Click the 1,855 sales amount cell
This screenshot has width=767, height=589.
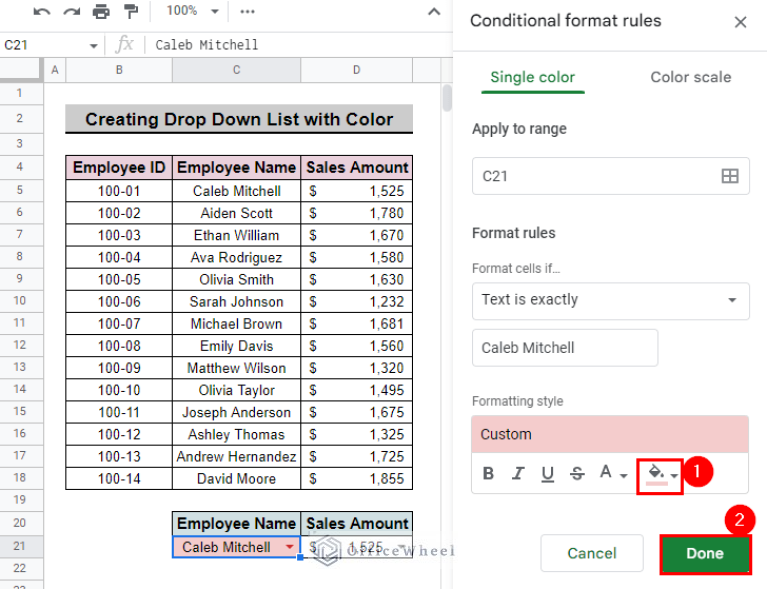click(357, 478)
